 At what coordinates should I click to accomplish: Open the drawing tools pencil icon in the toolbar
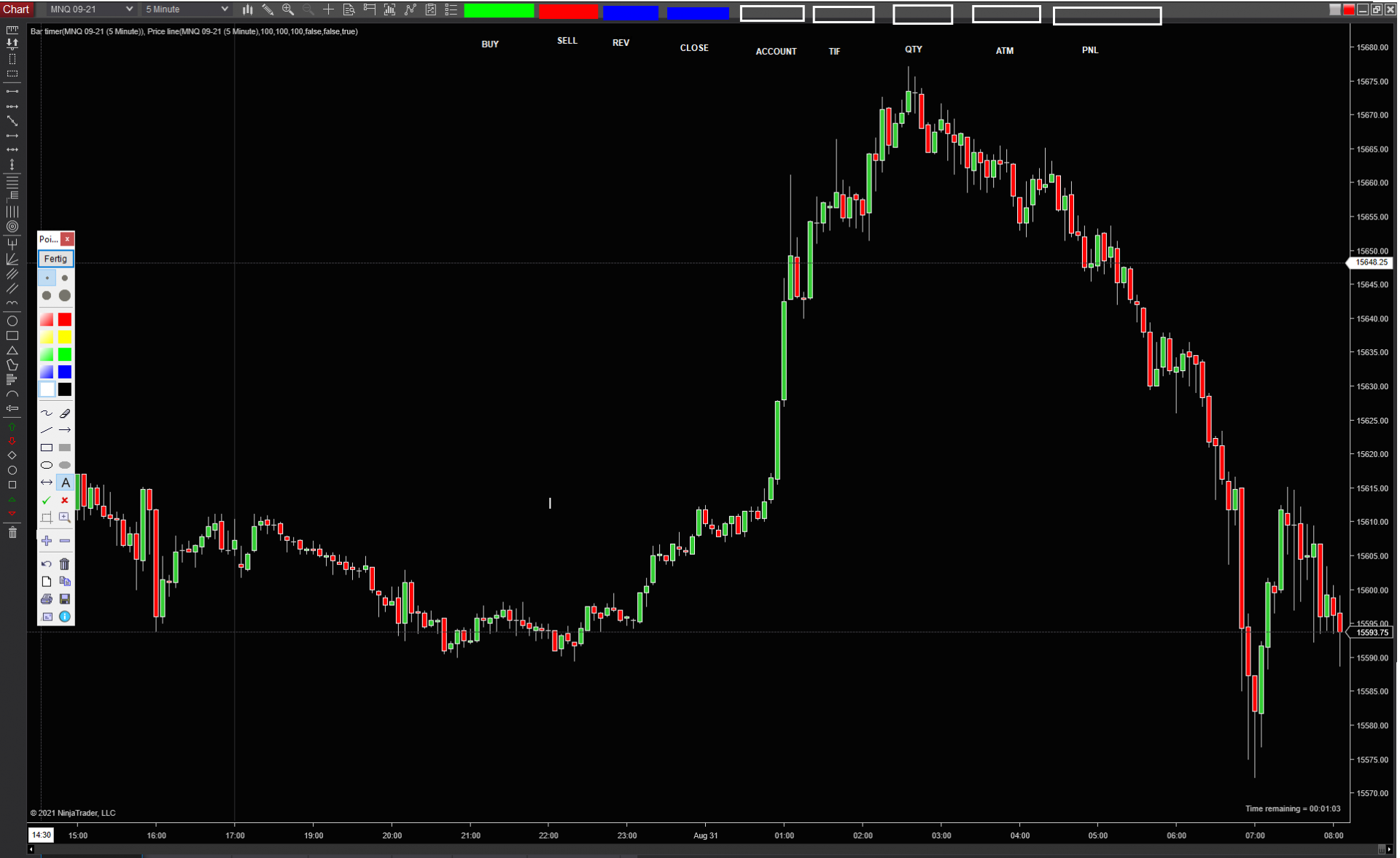pyautogui.click(x=268, y=9)
